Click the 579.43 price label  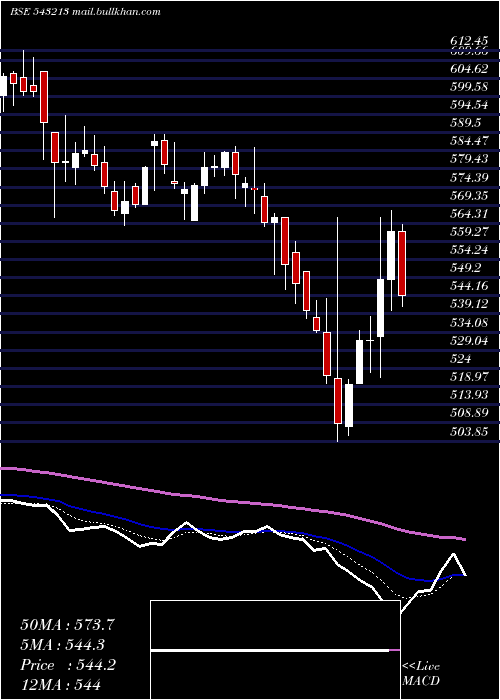point(469,159)
